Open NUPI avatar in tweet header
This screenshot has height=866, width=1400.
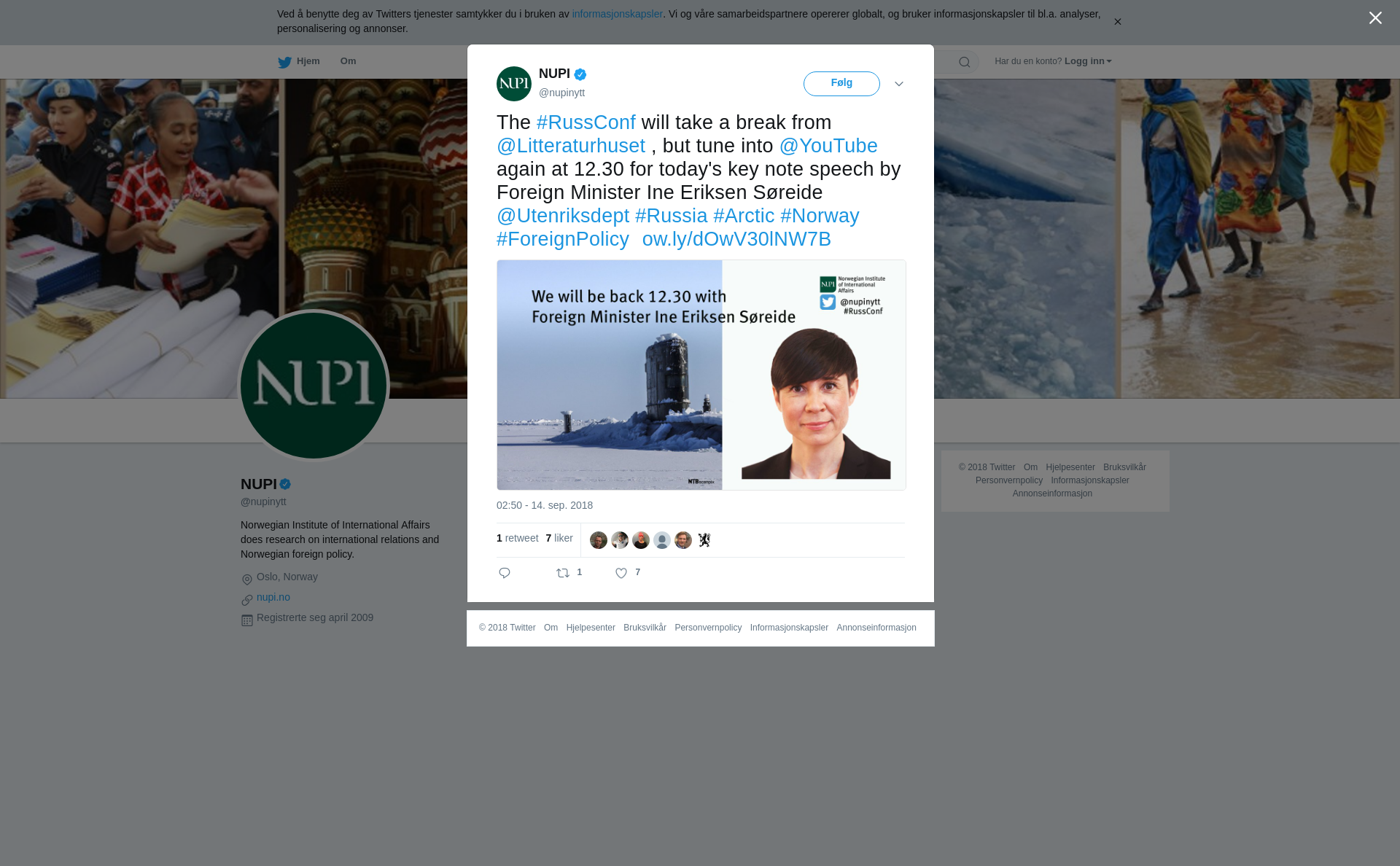tap(514, 84)
